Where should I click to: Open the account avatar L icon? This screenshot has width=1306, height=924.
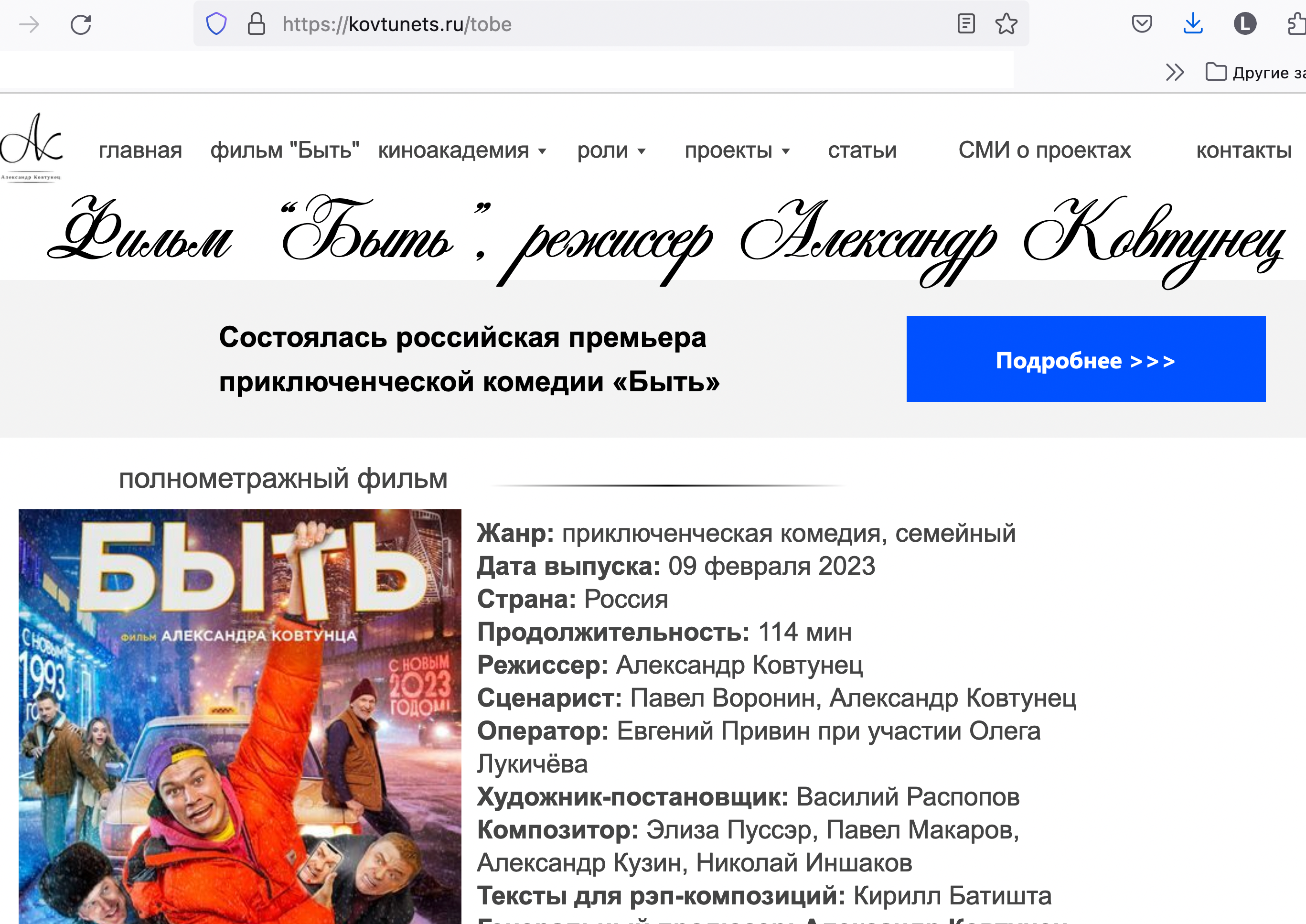tap(1244, 24)
